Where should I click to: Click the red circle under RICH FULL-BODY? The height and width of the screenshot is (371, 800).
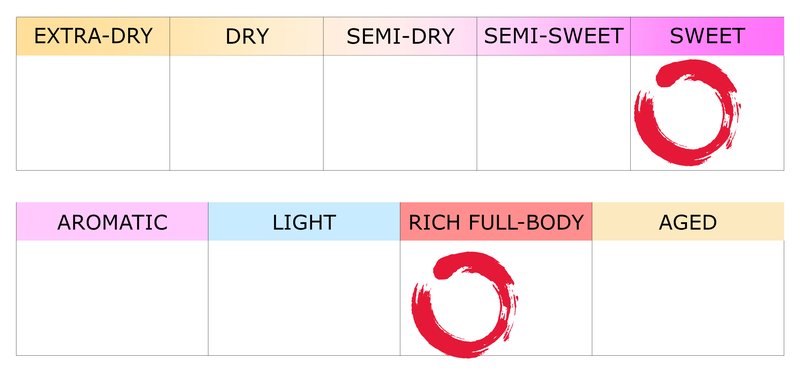[x=465, y=304]
